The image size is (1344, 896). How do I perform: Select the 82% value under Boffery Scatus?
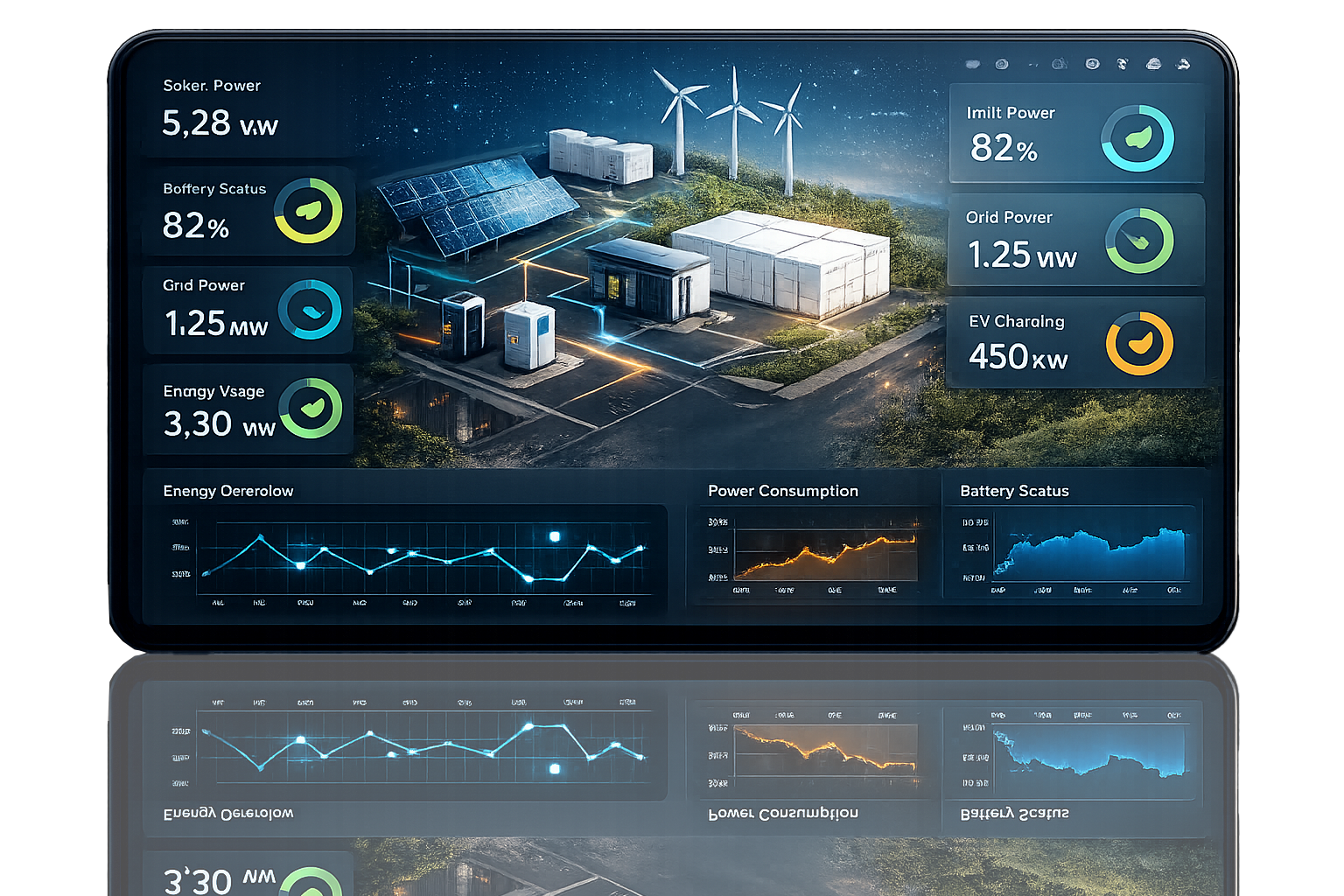pos(196,226)
